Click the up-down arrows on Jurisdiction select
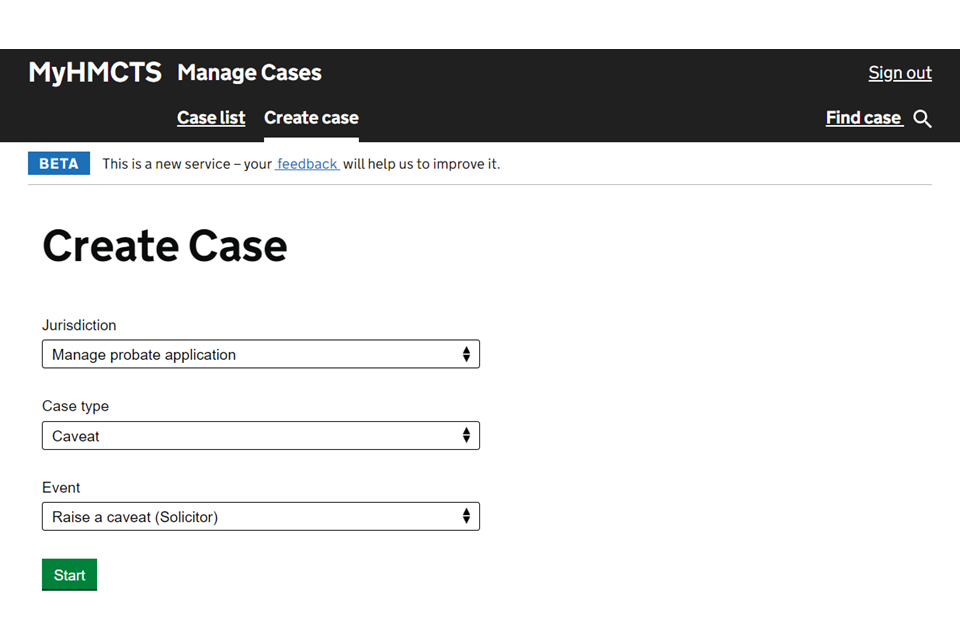 [x=466, y=355]
